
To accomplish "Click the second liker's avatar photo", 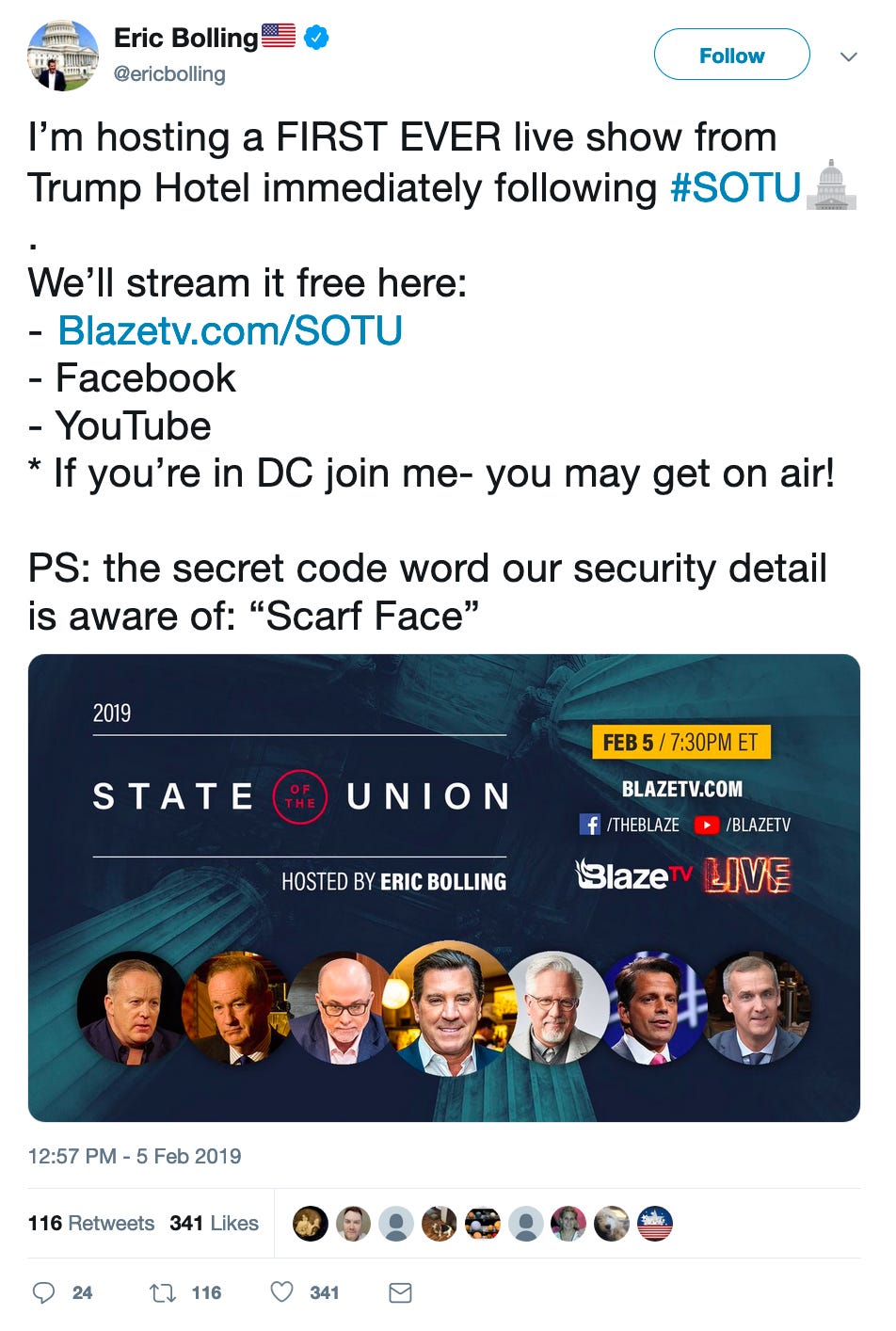I will coord(353,1224).
